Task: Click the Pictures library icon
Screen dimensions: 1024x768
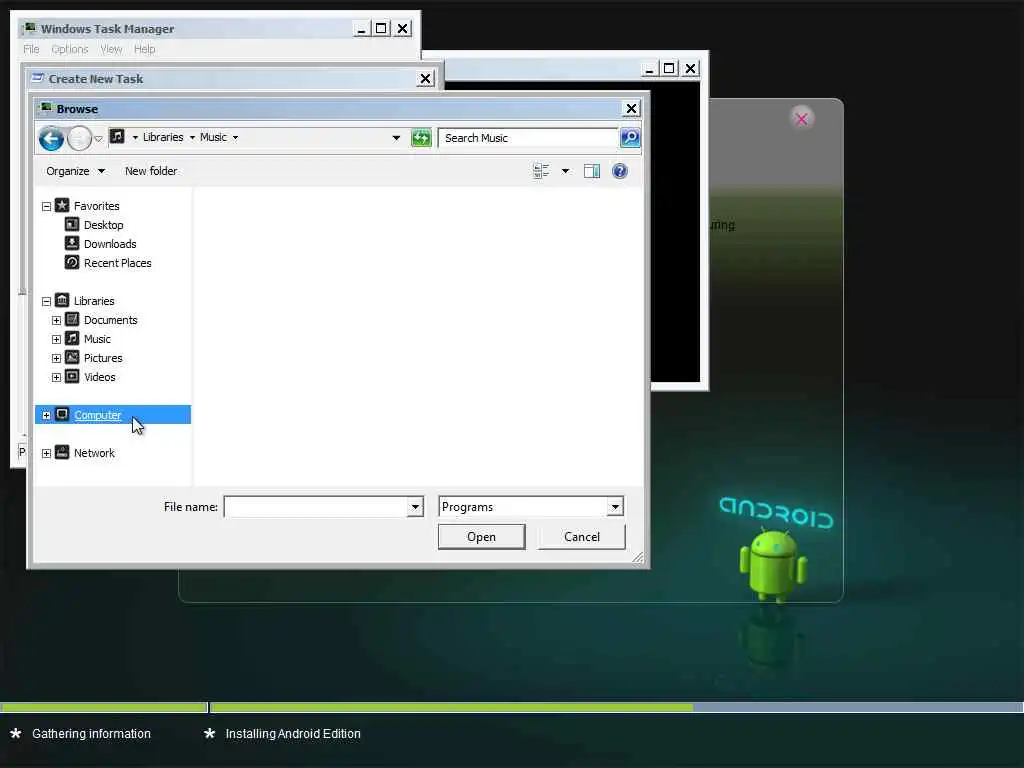Action: pyautogui.click(x=72, y=357)
